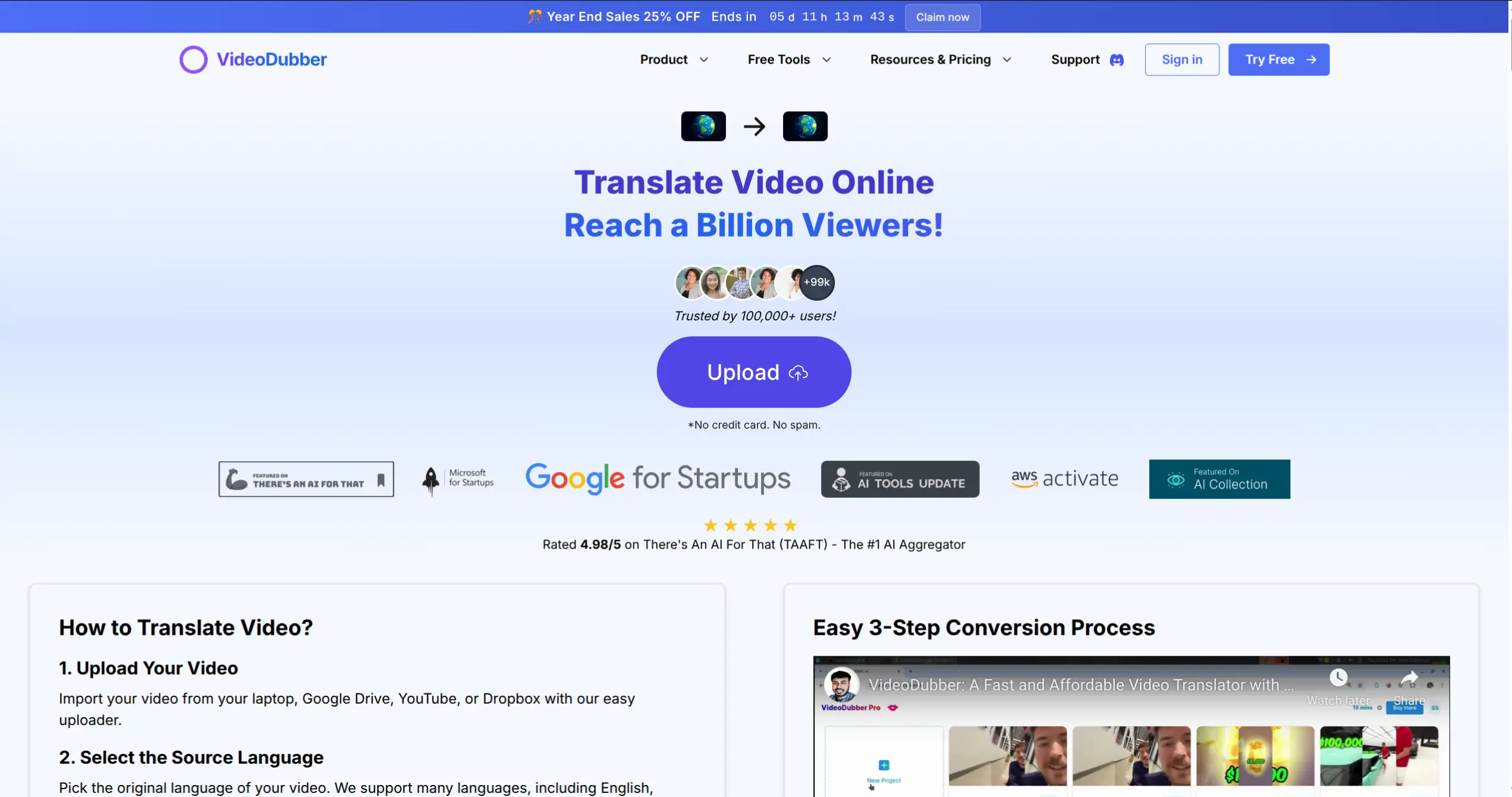Click the cloud icon inside the Upload button
The height and width of the screenshot is (797, 1512).
click(799, 372)
